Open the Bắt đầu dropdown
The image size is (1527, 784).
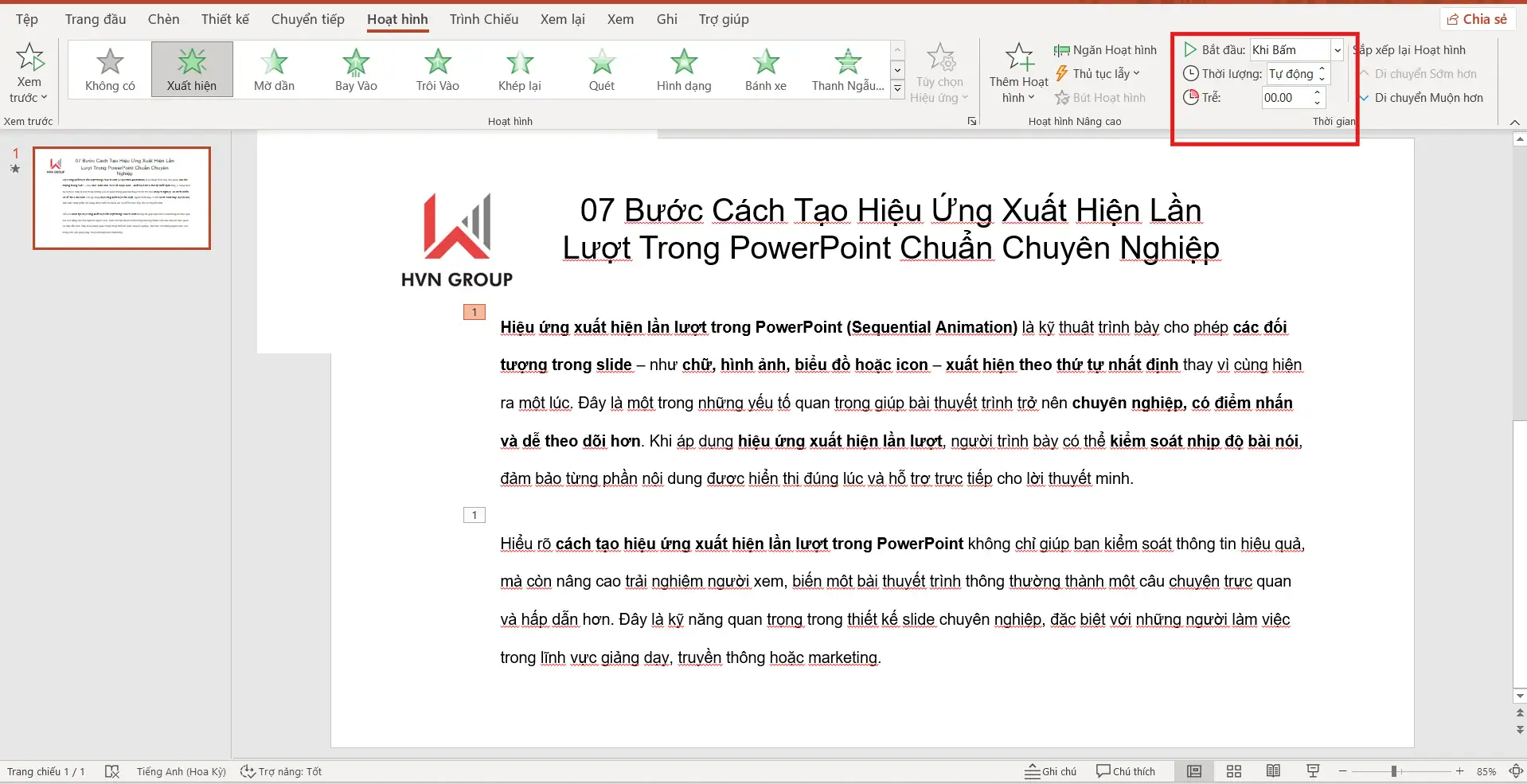pyautogui.click(x=1338, y=50)
